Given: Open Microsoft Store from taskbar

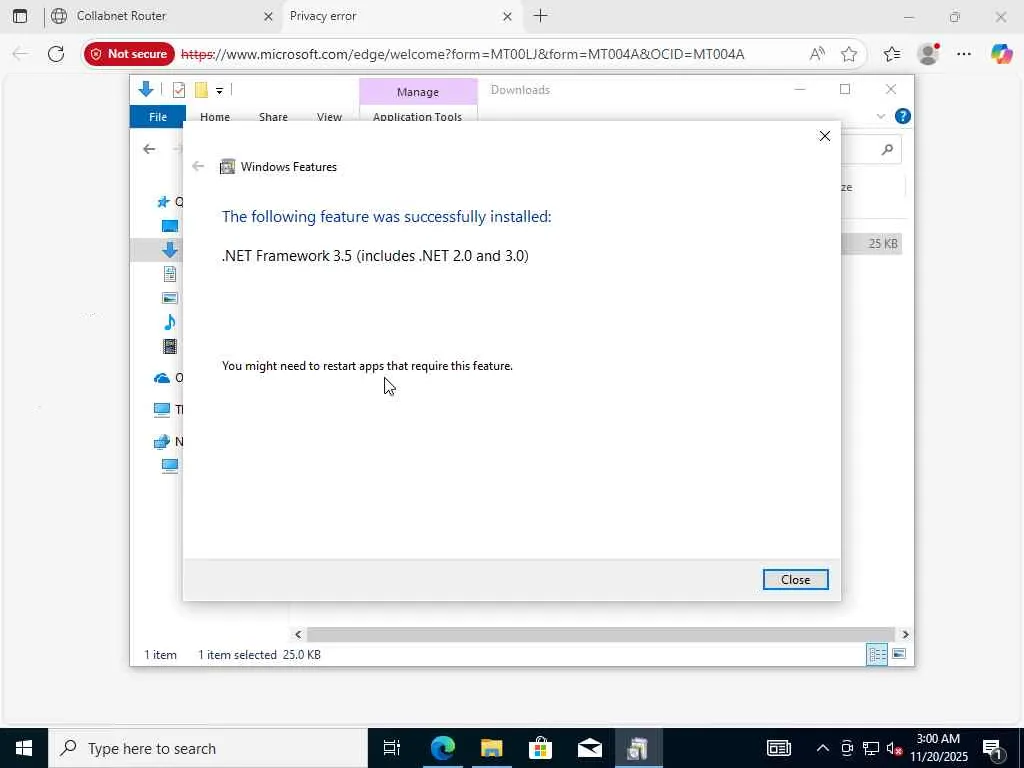Looking at the screenshot, I should (x=540, y=748).
